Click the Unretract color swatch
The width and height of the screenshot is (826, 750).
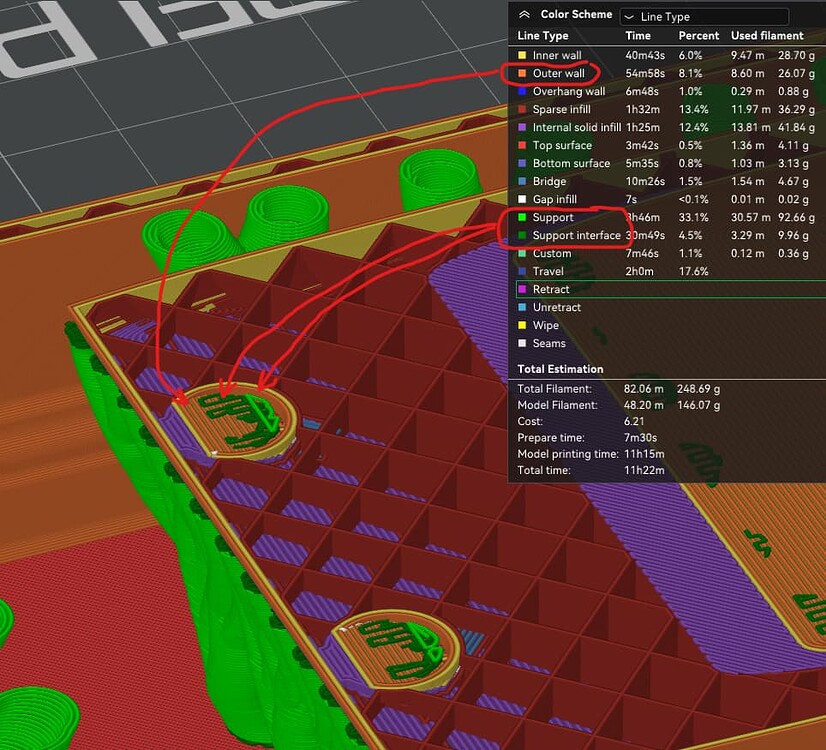point(522,307)
